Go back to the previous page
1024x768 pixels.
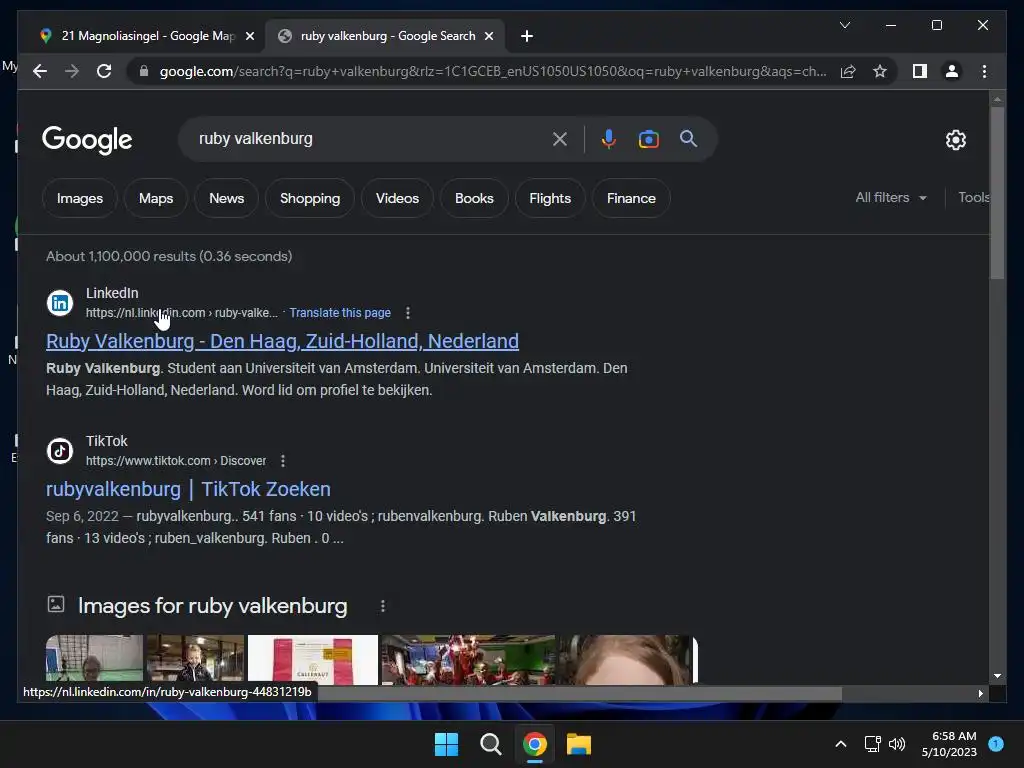(x=40, y=71)
